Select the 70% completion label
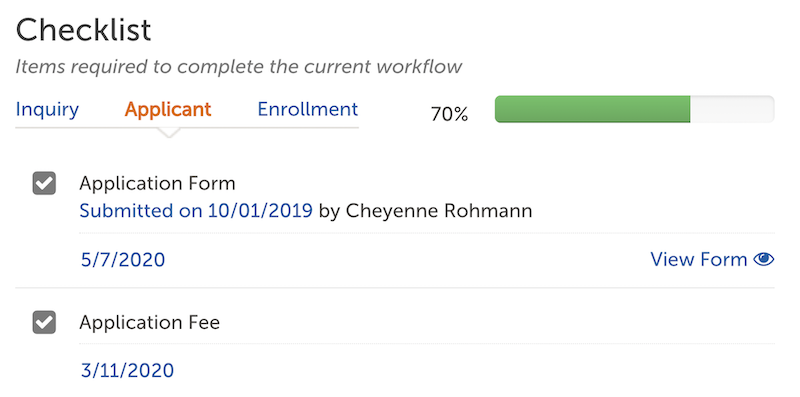 [449, 114]
